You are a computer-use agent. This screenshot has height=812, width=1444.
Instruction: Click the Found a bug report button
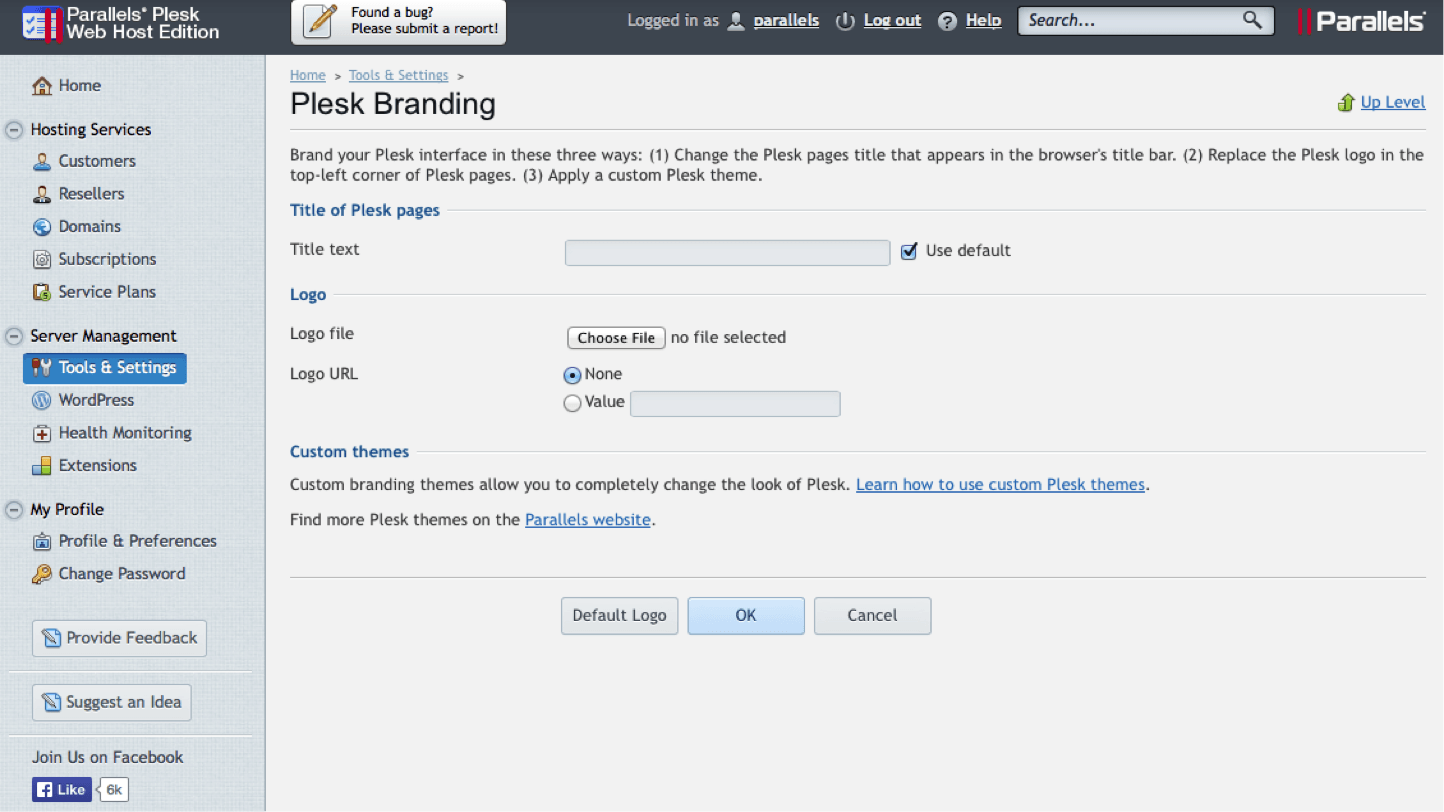(398, 22)
